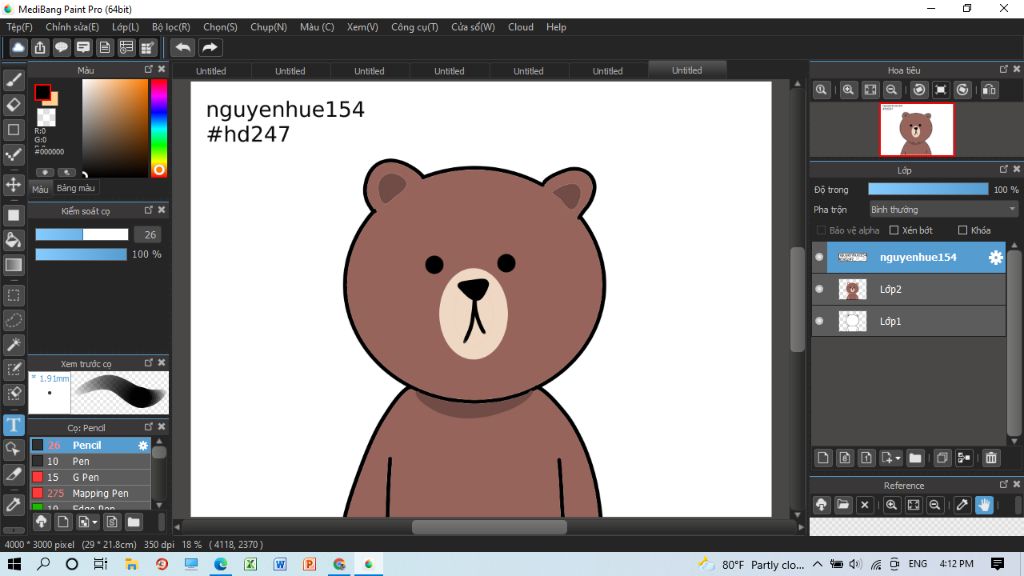Click the Undo arrow in toolbar
Viewport: 1024px width, 576px height.
point(183,47)
